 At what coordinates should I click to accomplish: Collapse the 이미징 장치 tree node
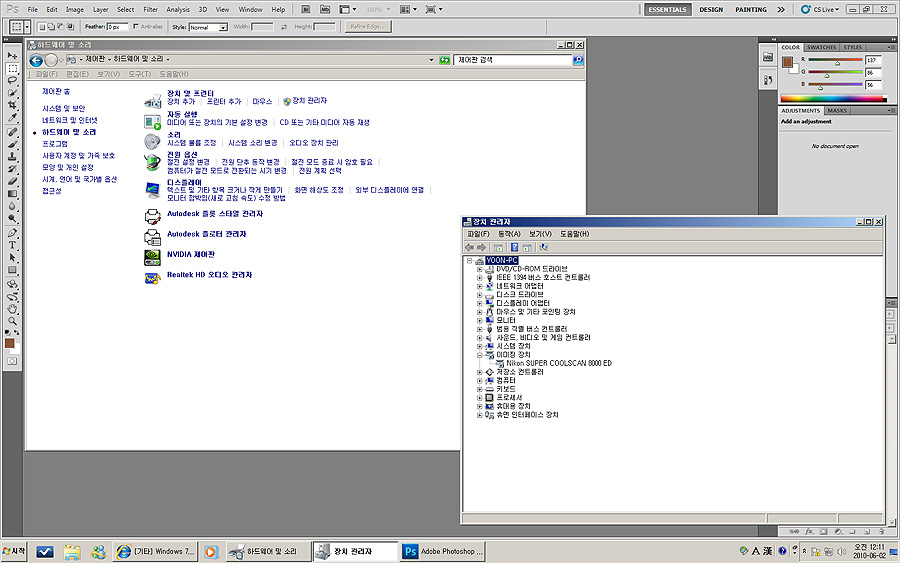(x=480, y=354)
